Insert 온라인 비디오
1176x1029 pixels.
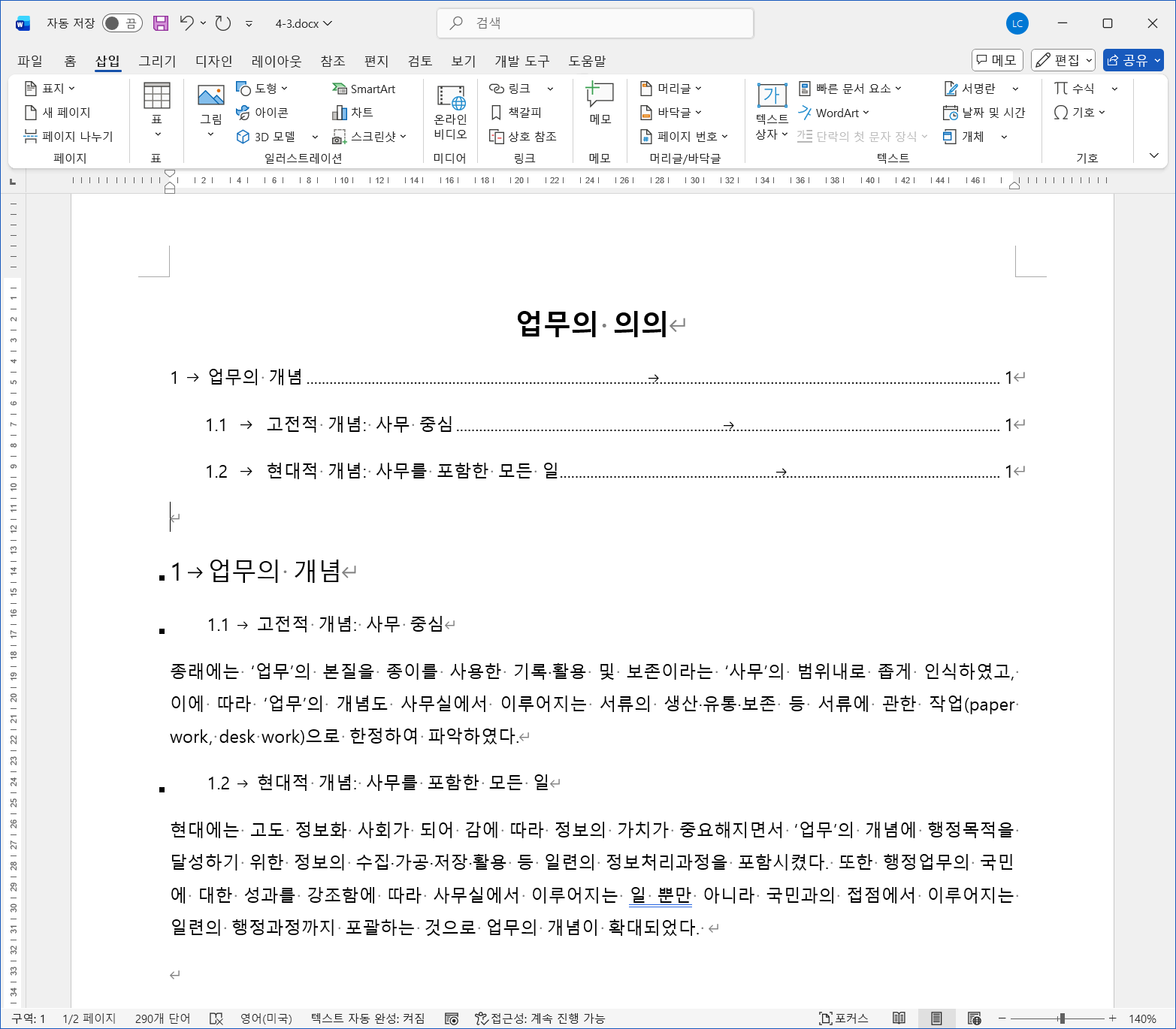[x=450, y=112]
